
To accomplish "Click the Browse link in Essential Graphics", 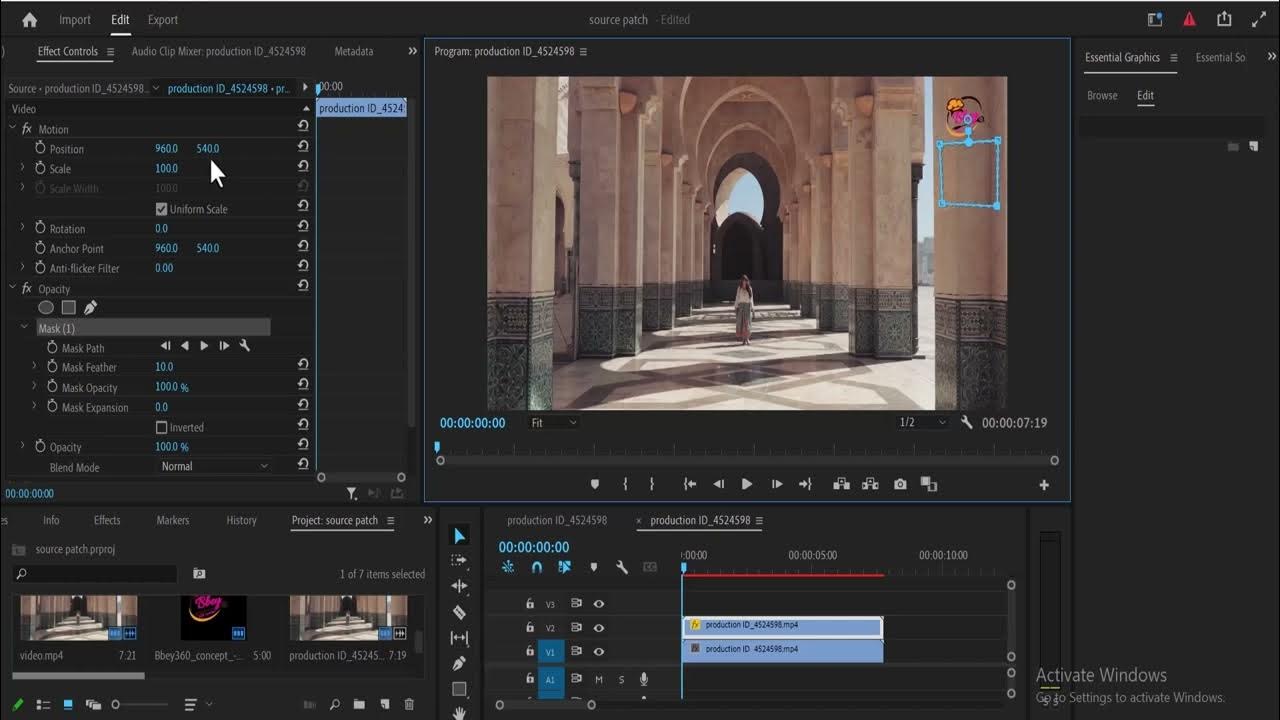I will pyautogui.click(x=1102, y=96).
